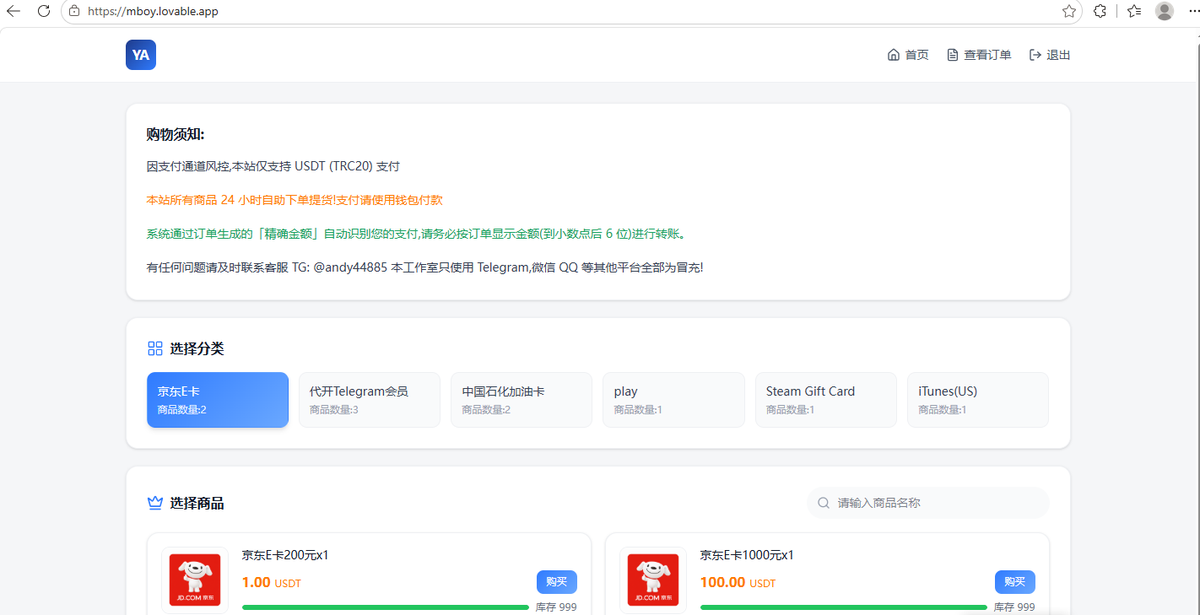The image size is (1200, 615).
Task: Click the orange 24 小时自助下单 notice line
Action: coord(294,200)
